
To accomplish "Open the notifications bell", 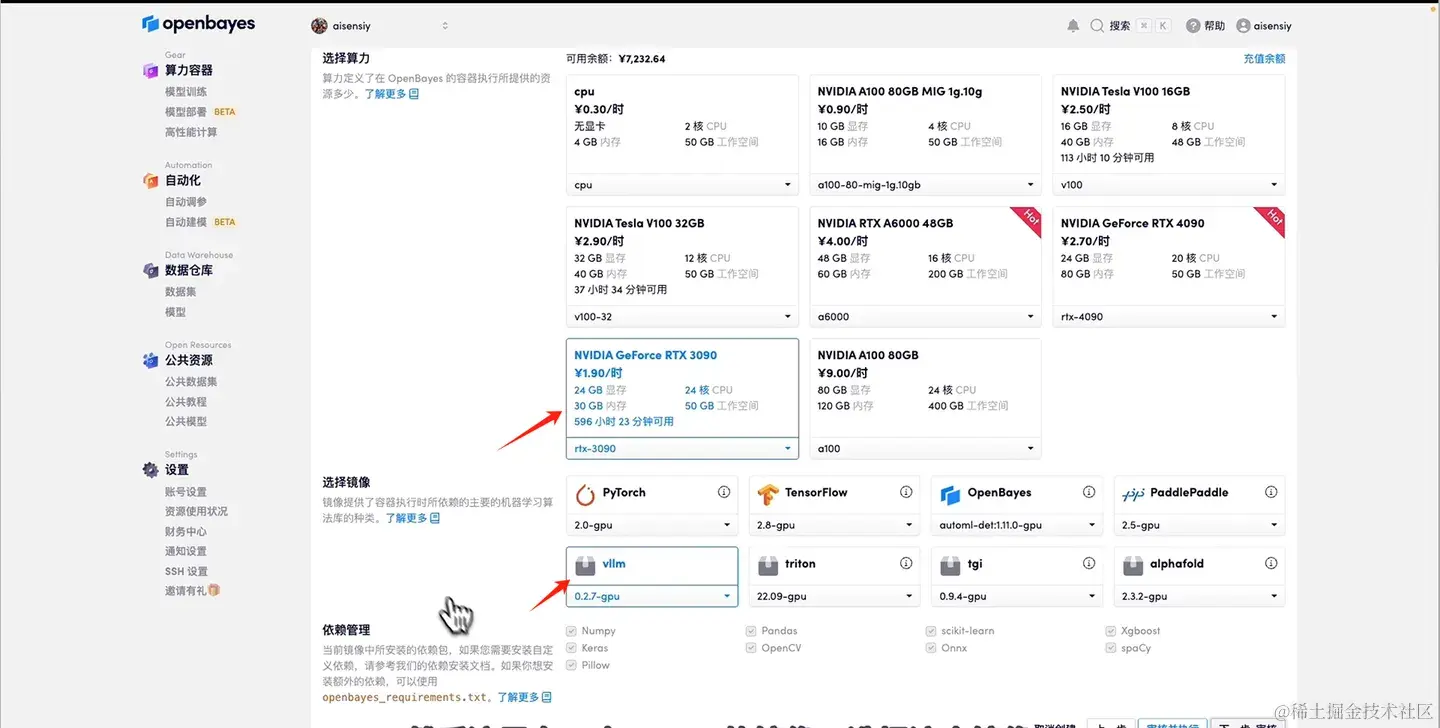I will pyautogui.click(x=1073, y=26).
